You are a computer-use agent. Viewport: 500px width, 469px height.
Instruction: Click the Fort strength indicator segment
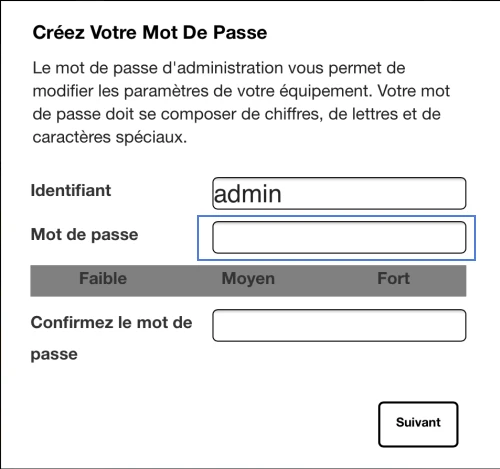tap(393, 279)
